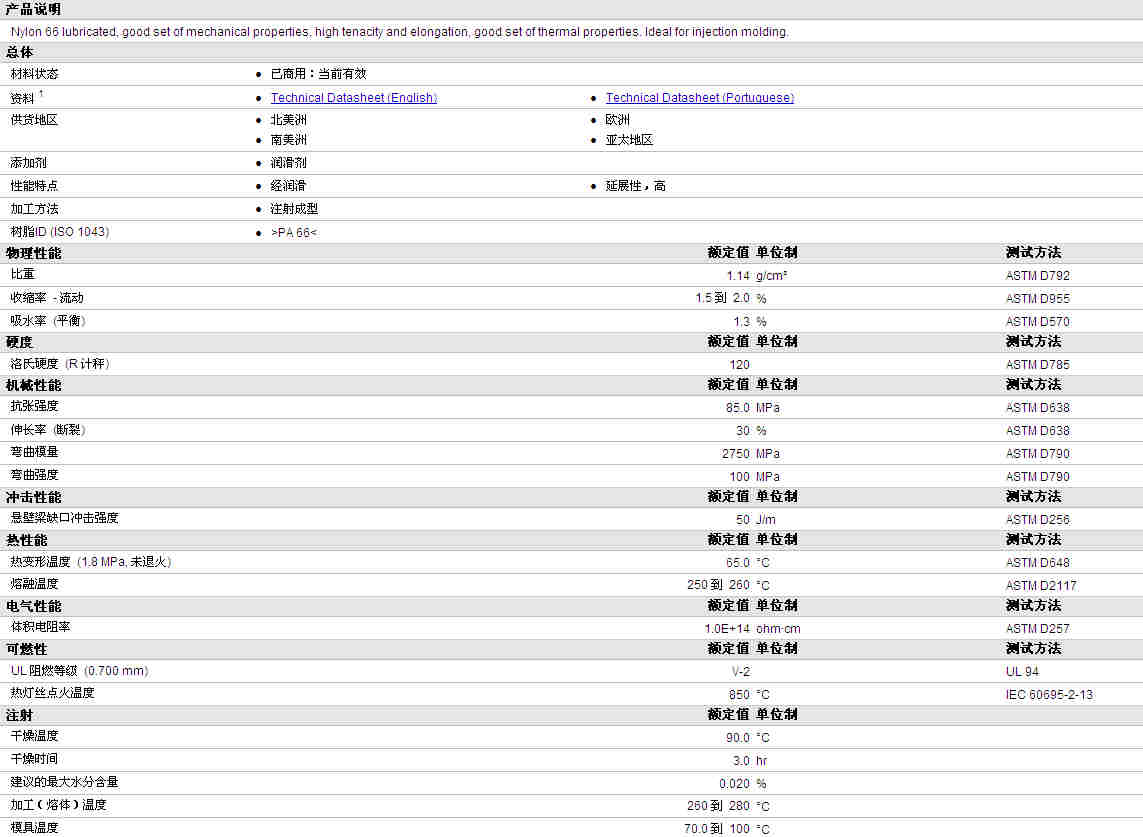The width and height of the screenshot is (1143, 837).
Task: Select the 吸水率 (平衡) row label
Action: click(x=48, y=321)
